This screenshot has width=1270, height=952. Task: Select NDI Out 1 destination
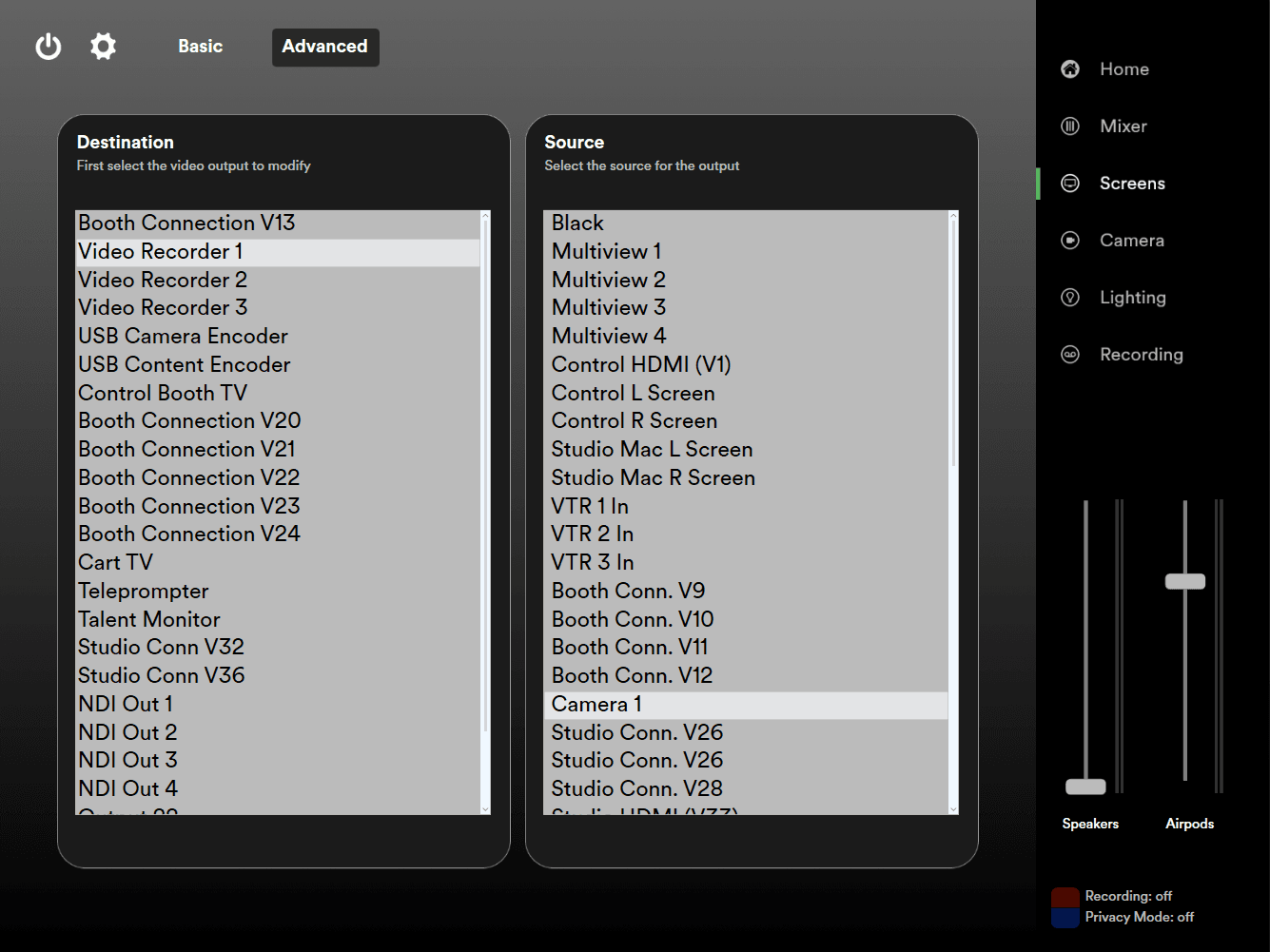tap(278, 705)
